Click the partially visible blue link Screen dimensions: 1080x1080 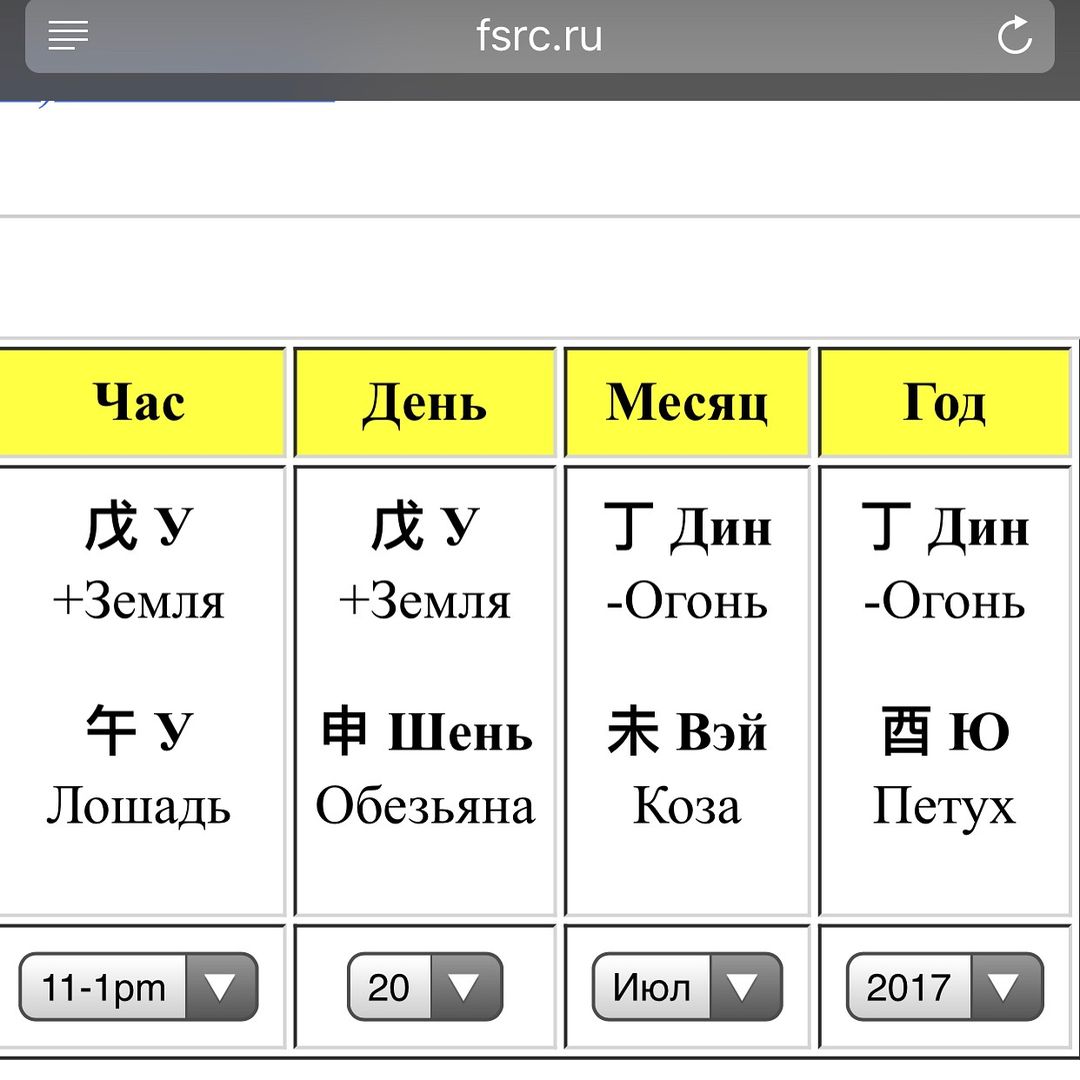coord(167,103)
